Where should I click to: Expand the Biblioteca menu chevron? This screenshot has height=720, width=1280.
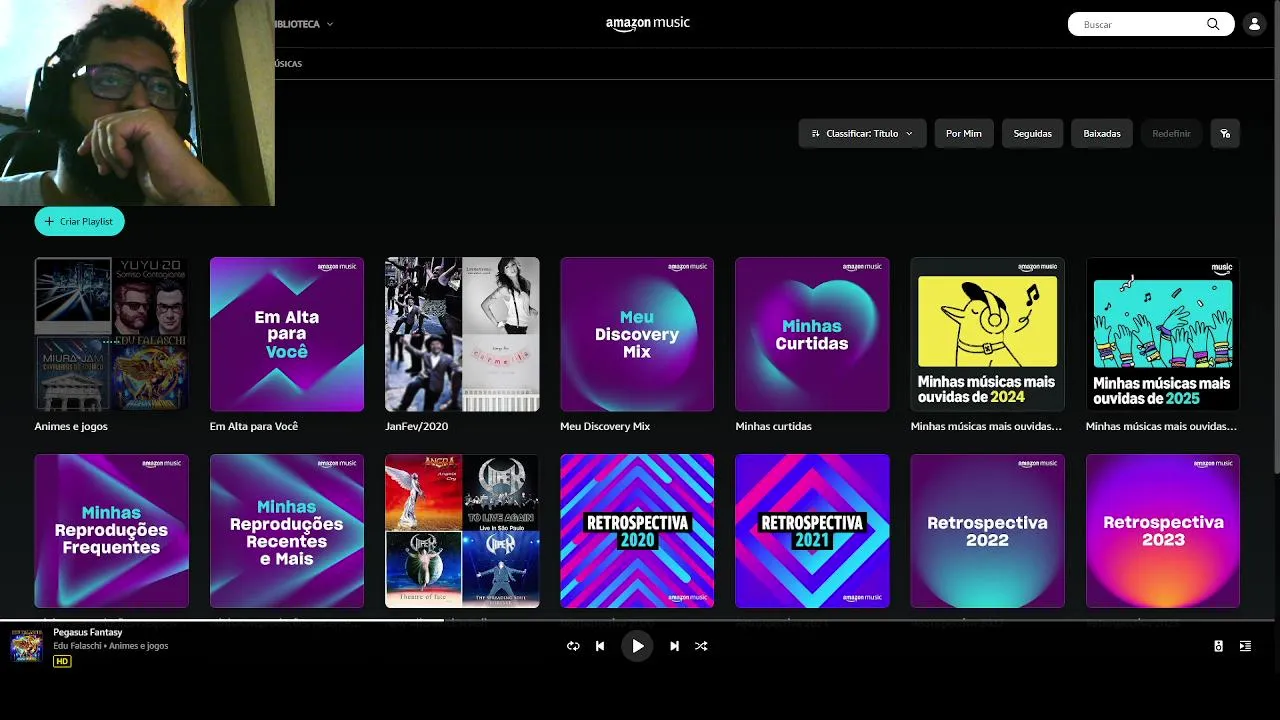[x=330, y=24]
